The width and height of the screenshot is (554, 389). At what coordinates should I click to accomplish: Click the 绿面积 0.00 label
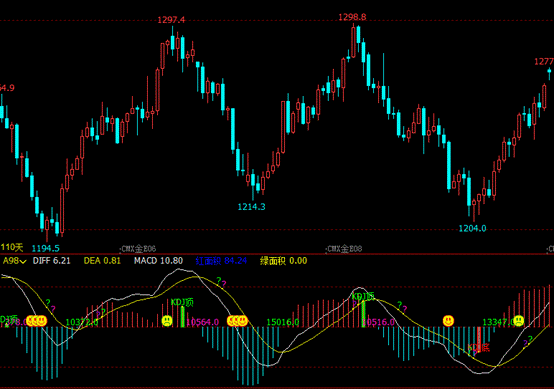click(283, 261)
